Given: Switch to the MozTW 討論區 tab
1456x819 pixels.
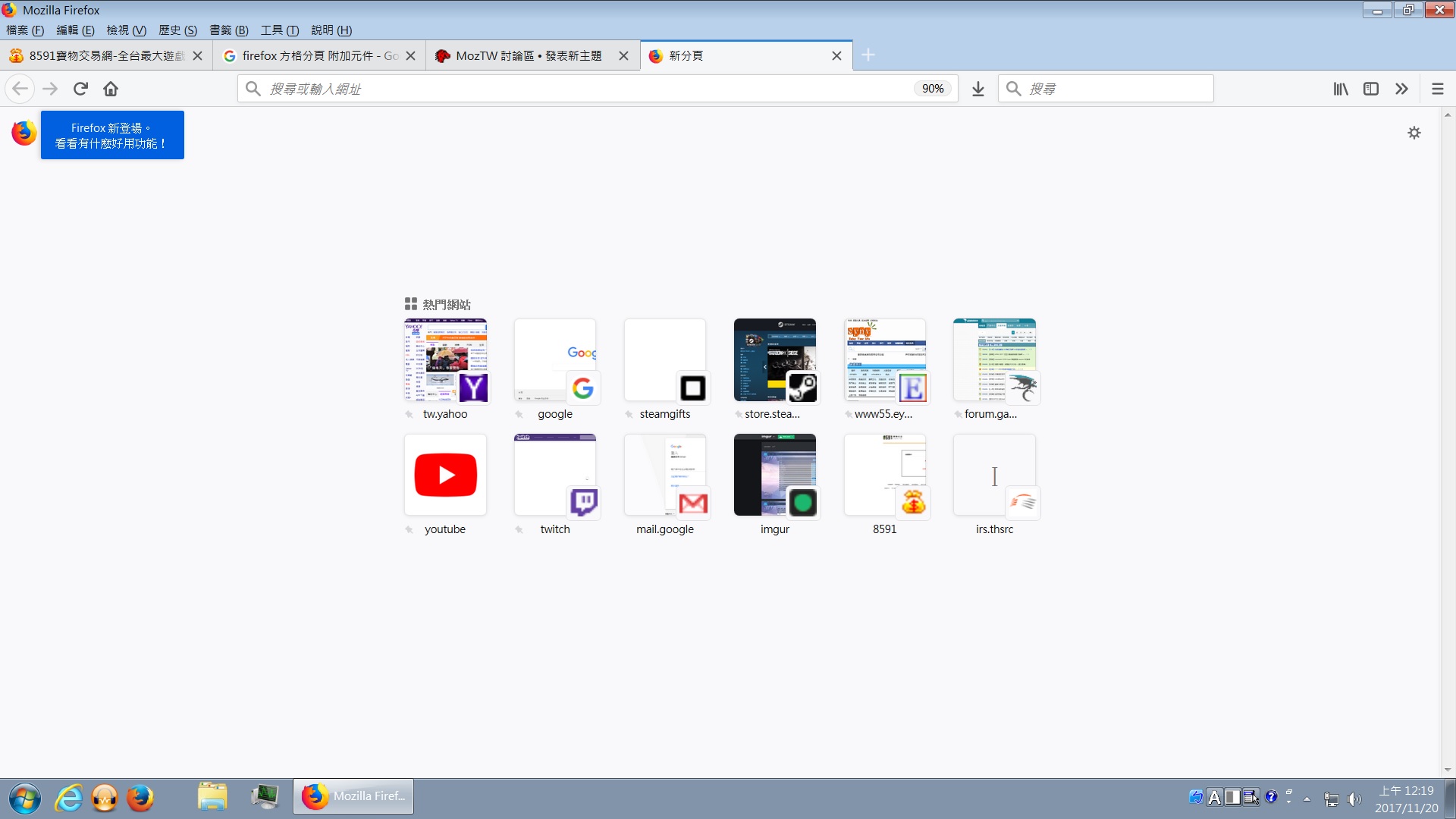Looking at the screenshot, I should [x=529, y=55].
